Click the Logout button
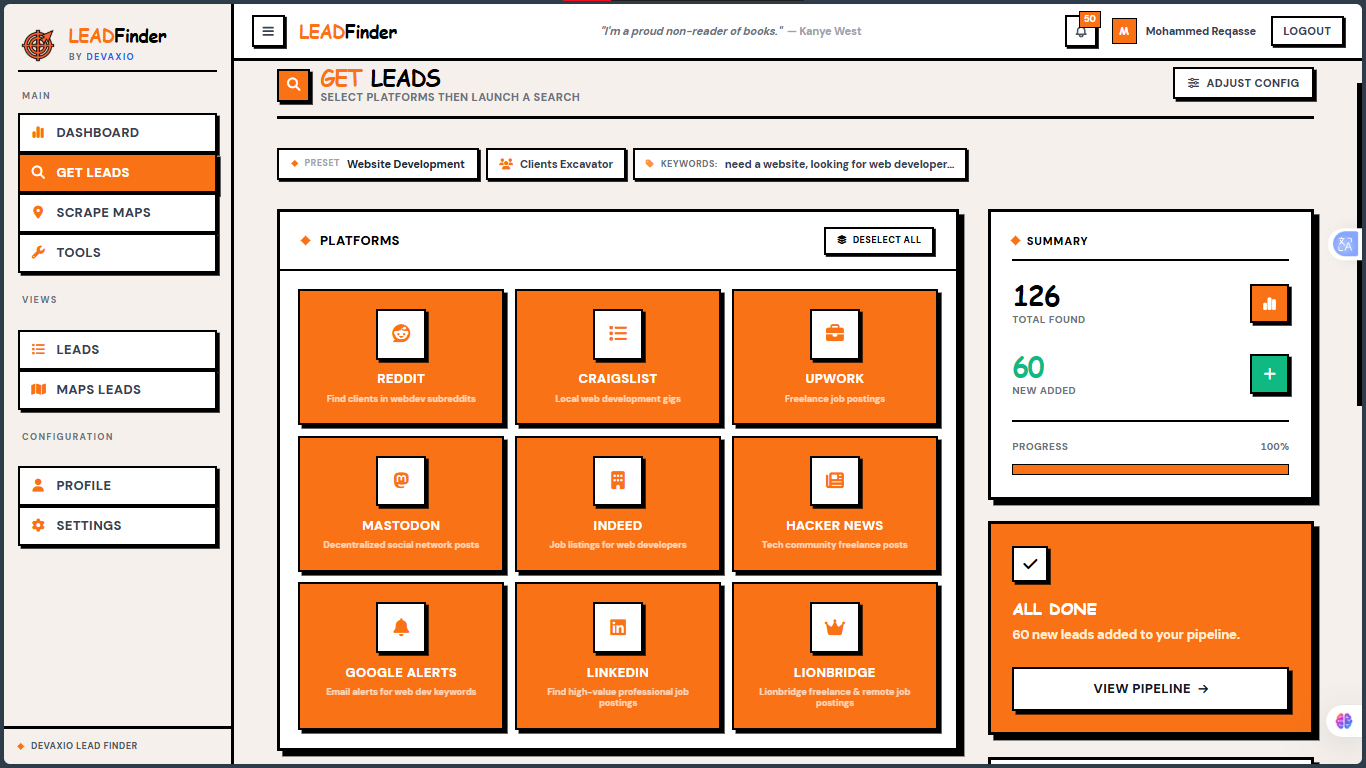The height and width of the screenshot is (768, 1366). (1307, 31)
